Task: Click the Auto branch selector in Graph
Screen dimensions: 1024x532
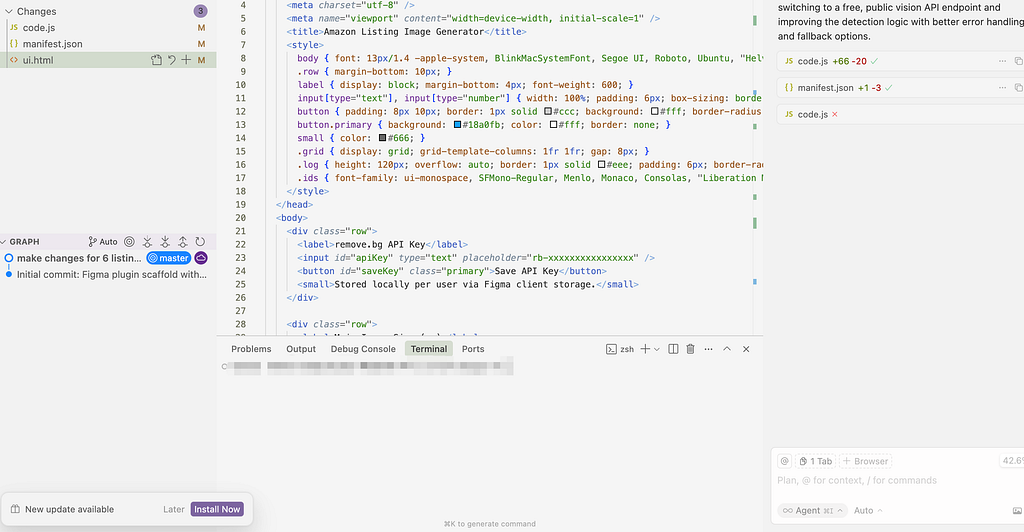Action: [103, 242]
